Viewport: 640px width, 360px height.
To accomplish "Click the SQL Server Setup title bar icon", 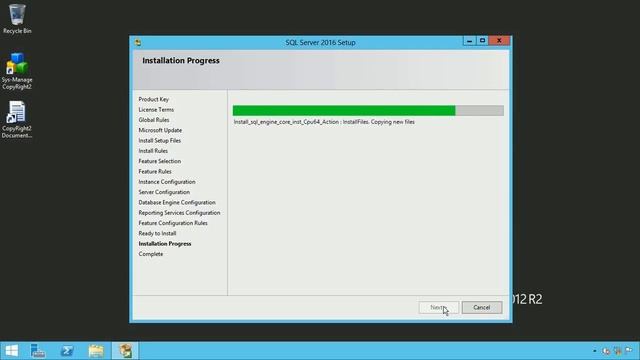I will (138, 42).
